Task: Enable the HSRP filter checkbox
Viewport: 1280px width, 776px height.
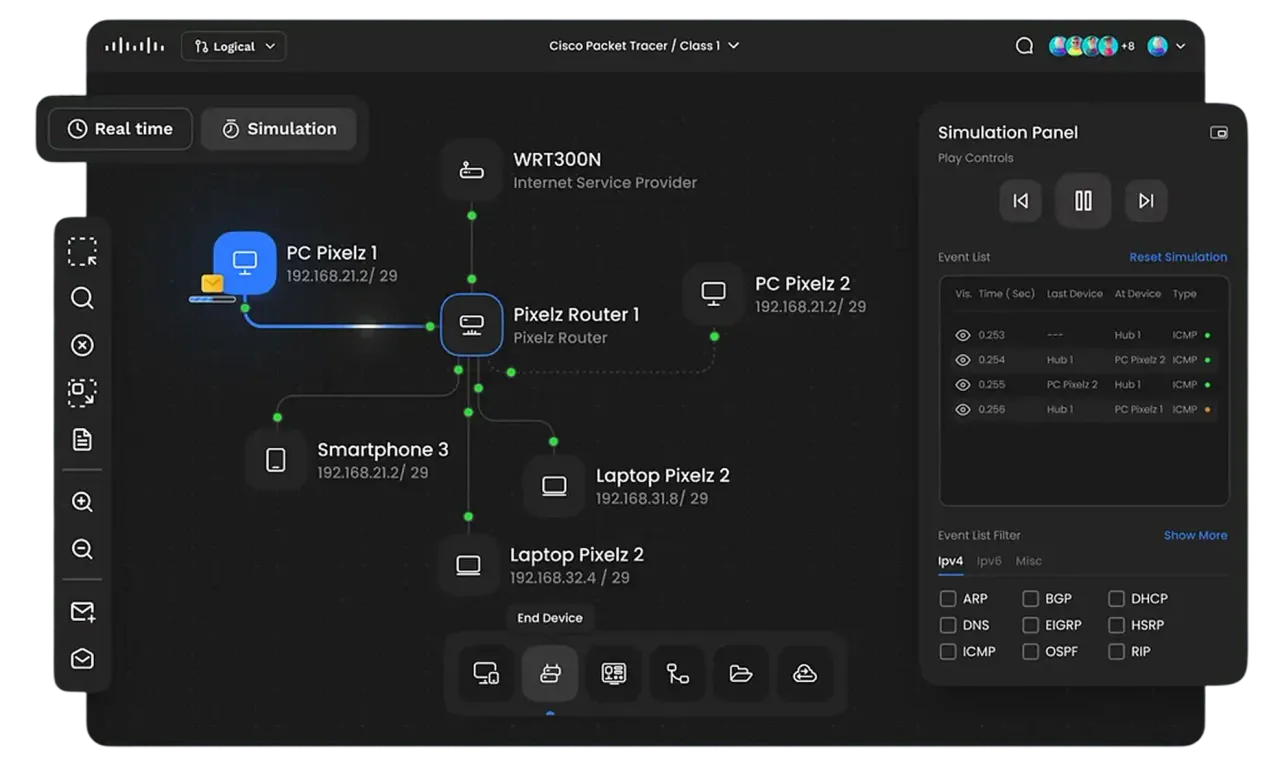Action: (x=1116, y=625)
